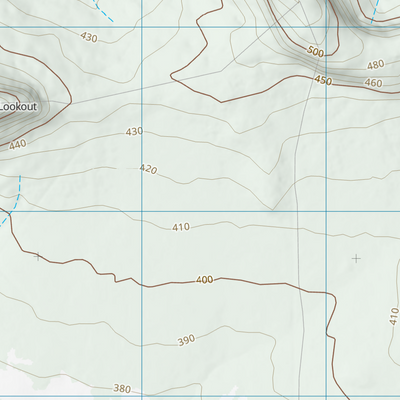Viewport: 400px width, 400px height.
Task: Click the Lookout place name label
Action: (x=18, y=107)
